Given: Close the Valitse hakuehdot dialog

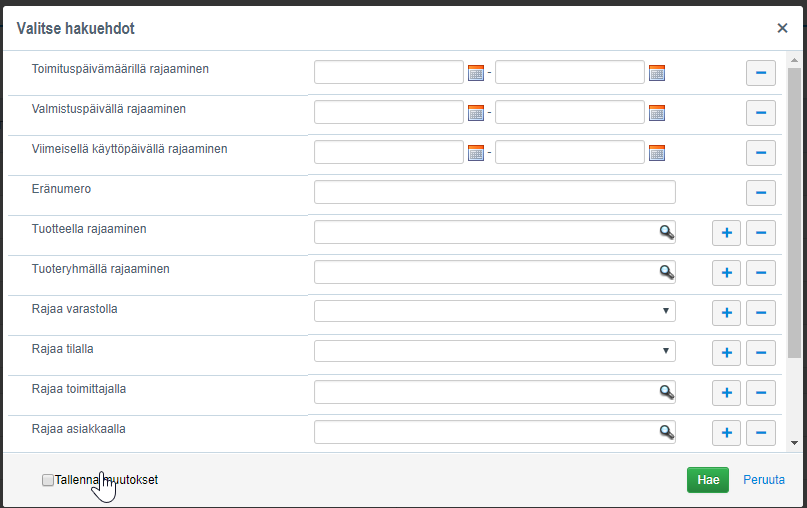Looking at the screenshot, I should 782,28.
